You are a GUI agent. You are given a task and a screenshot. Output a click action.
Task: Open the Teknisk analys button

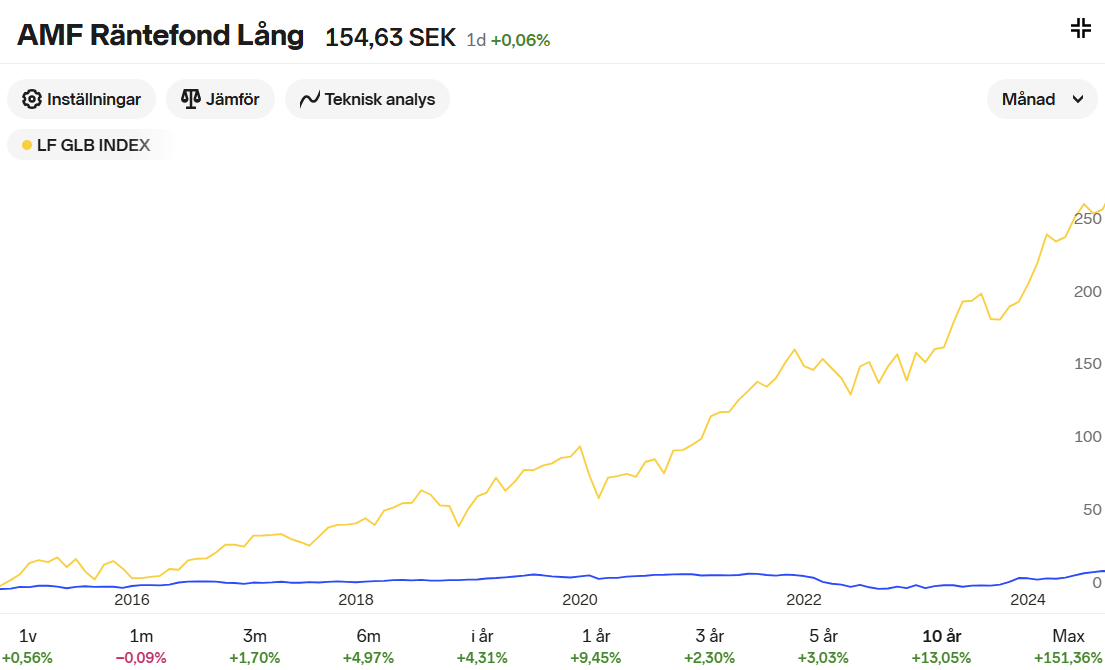point(367,99)
